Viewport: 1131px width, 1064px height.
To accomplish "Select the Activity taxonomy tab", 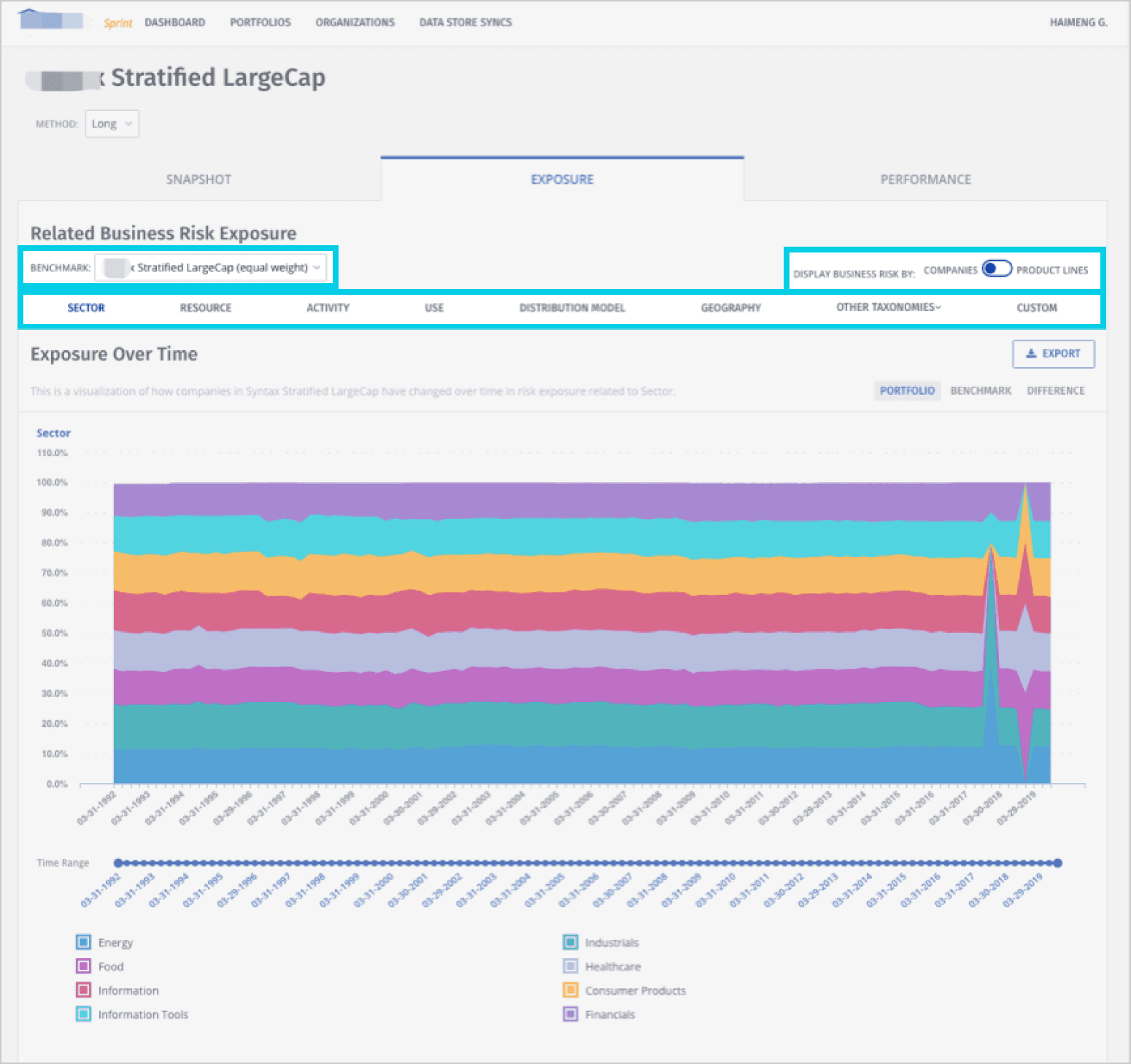I will click(328, 308).
